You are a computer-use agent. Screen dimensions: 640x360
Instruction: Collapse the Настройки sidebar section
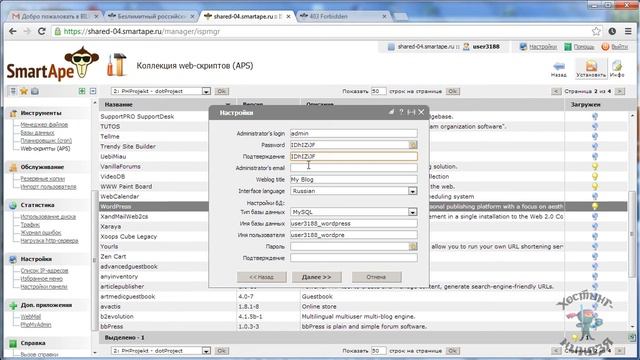36,259
